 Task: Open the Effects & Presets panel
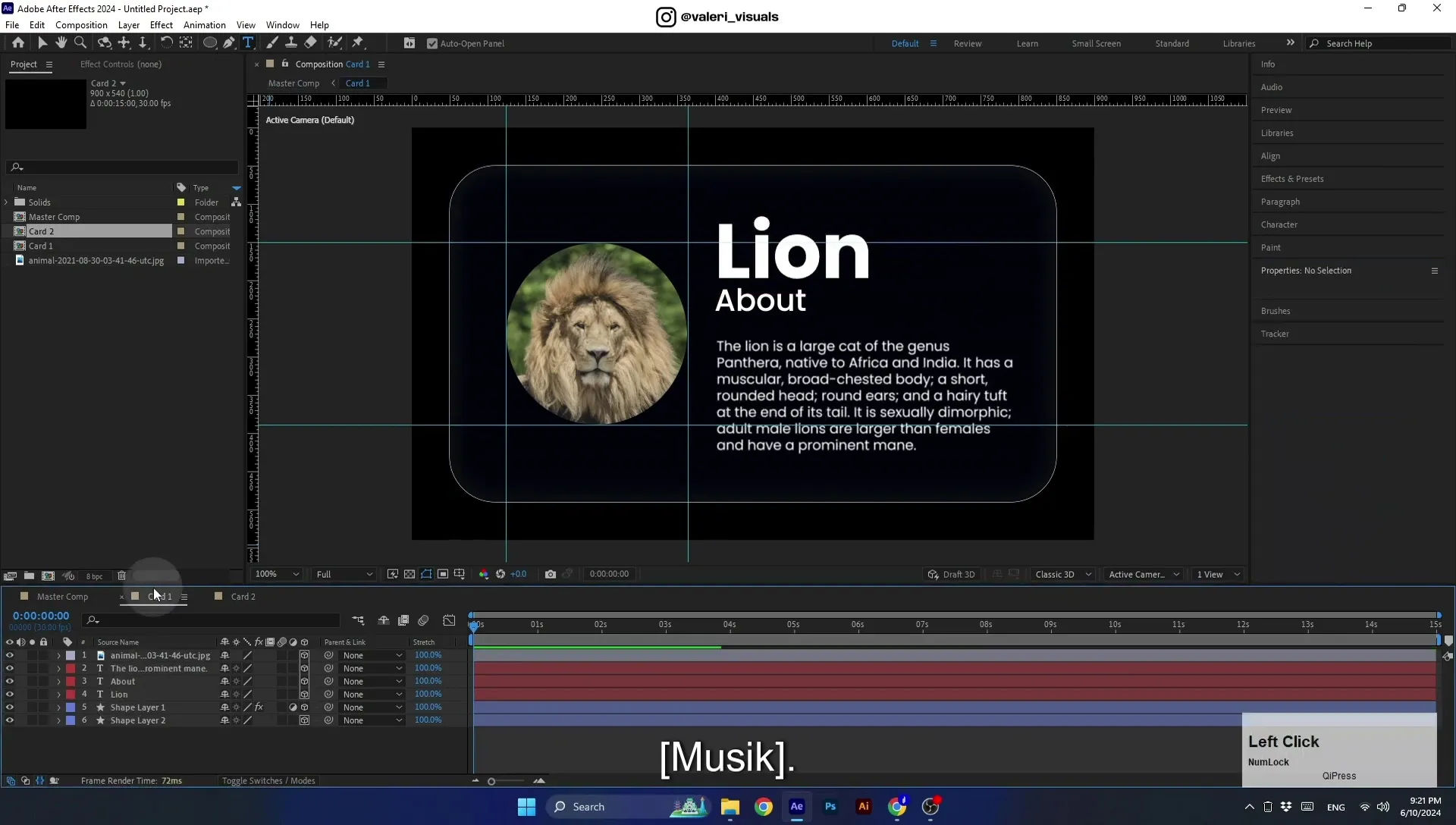(x=1292, y=179)
